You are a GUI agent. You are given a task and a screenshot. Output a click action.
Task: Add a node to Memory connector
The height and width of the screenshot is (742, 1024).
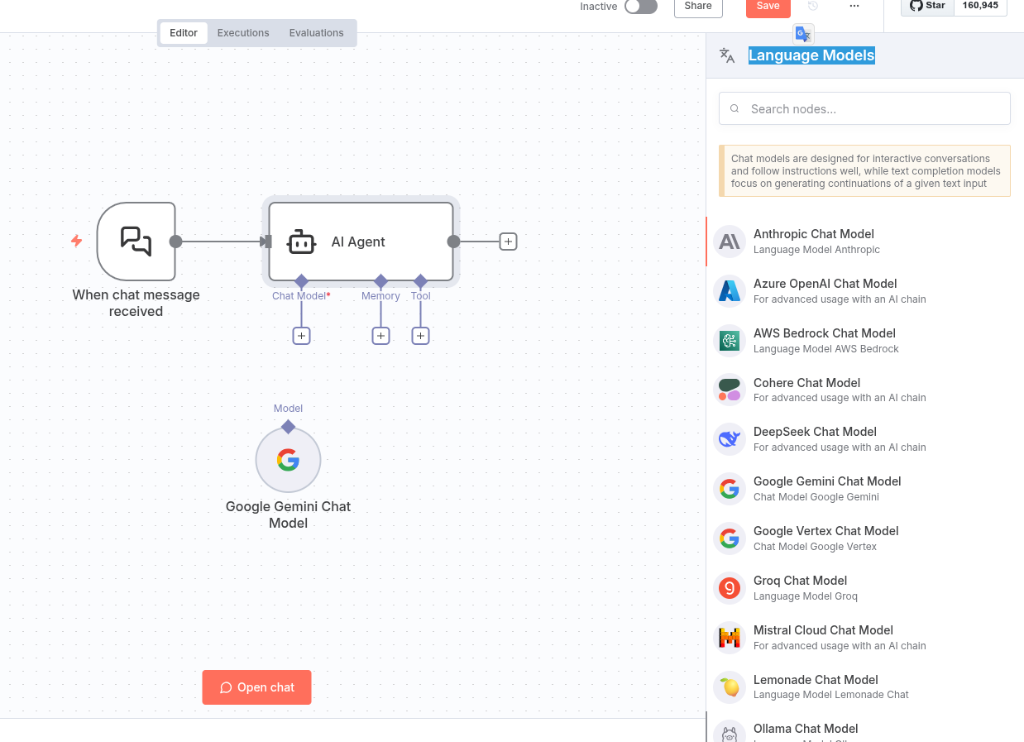pos(381,336)
